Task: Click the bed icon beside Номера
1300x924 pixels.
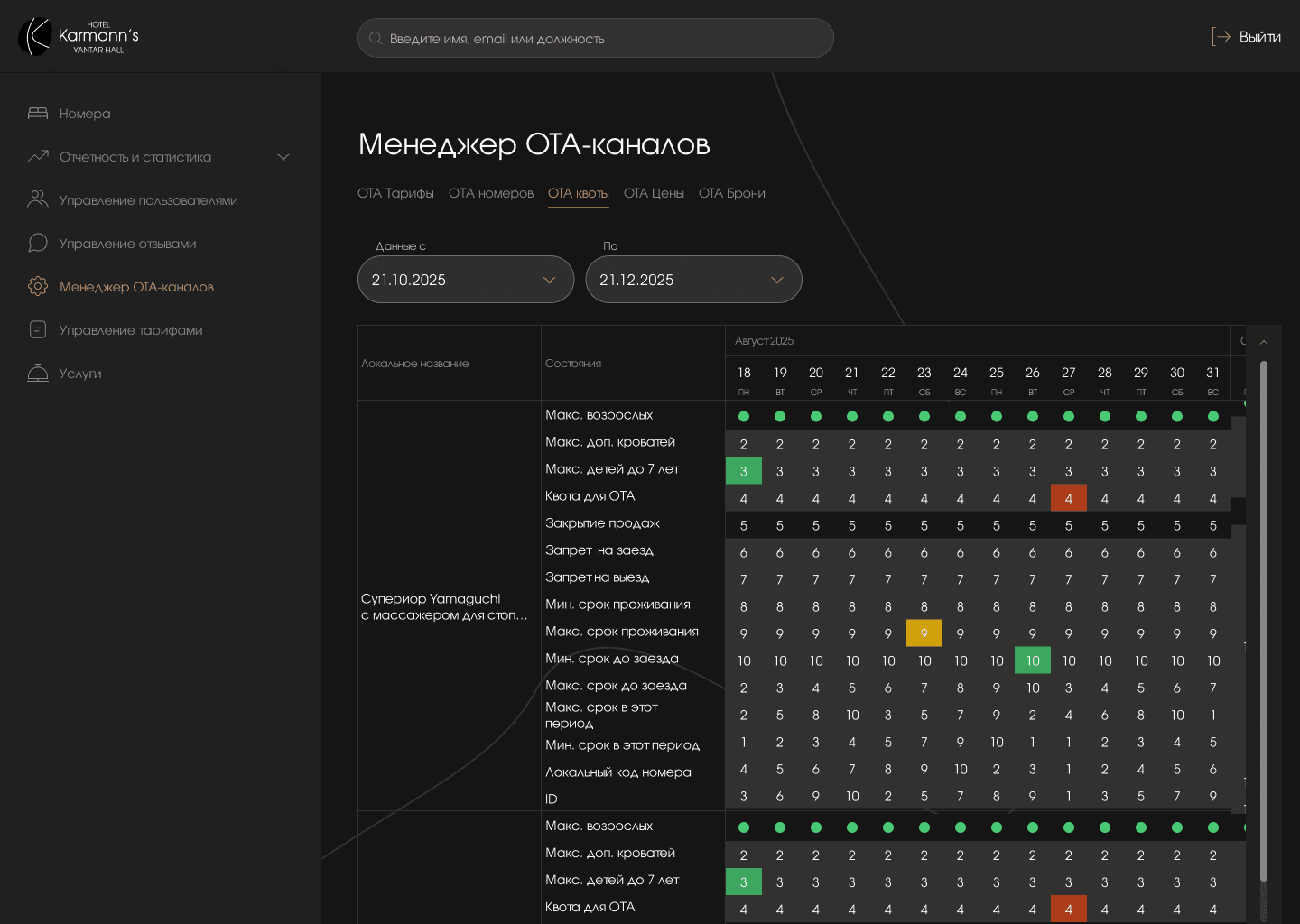Action: 38,114
